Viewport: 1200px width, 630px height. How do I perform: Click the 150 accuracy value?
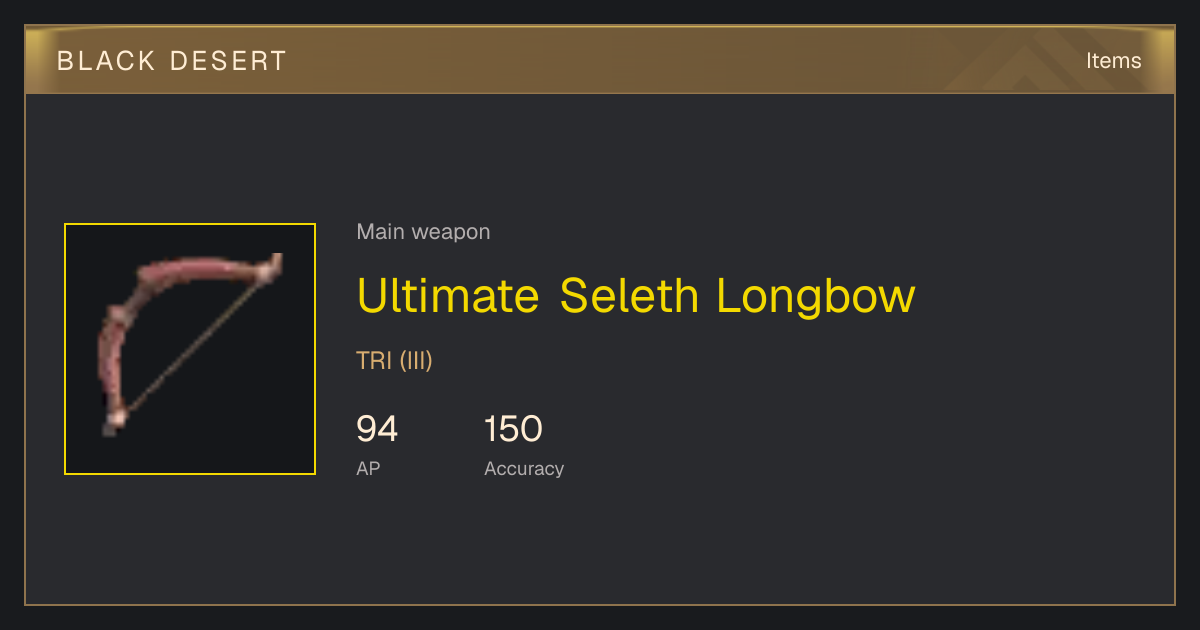(x=513, y=429)
